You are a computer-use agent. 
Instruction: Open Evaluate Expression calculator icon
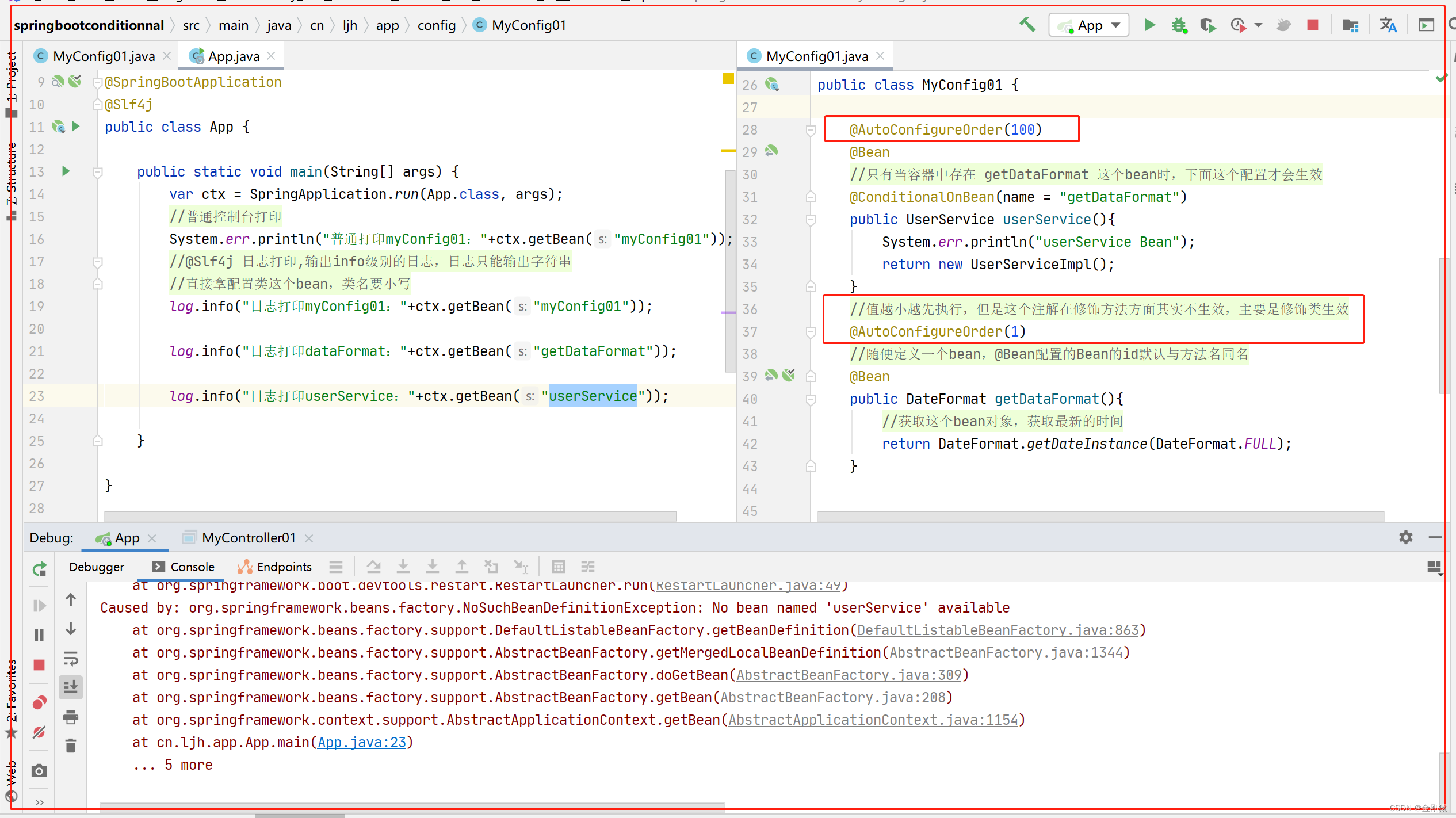558,567
